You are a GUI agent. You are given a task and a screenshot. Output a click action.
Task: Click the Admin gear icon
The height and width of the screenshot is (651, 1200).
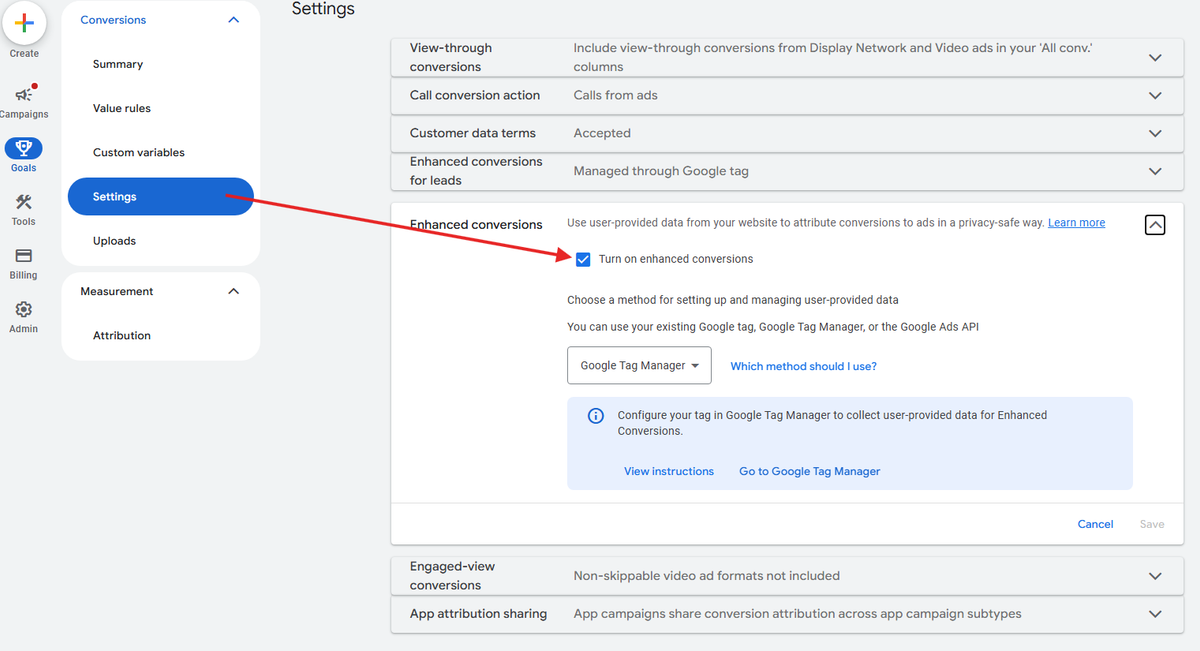24,310
